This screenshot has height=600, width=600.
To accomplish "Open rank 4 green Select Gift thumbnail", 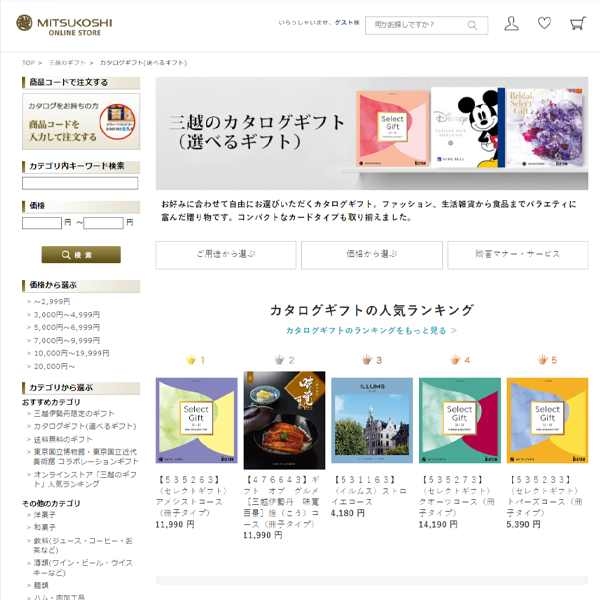I will click(460, 420).
